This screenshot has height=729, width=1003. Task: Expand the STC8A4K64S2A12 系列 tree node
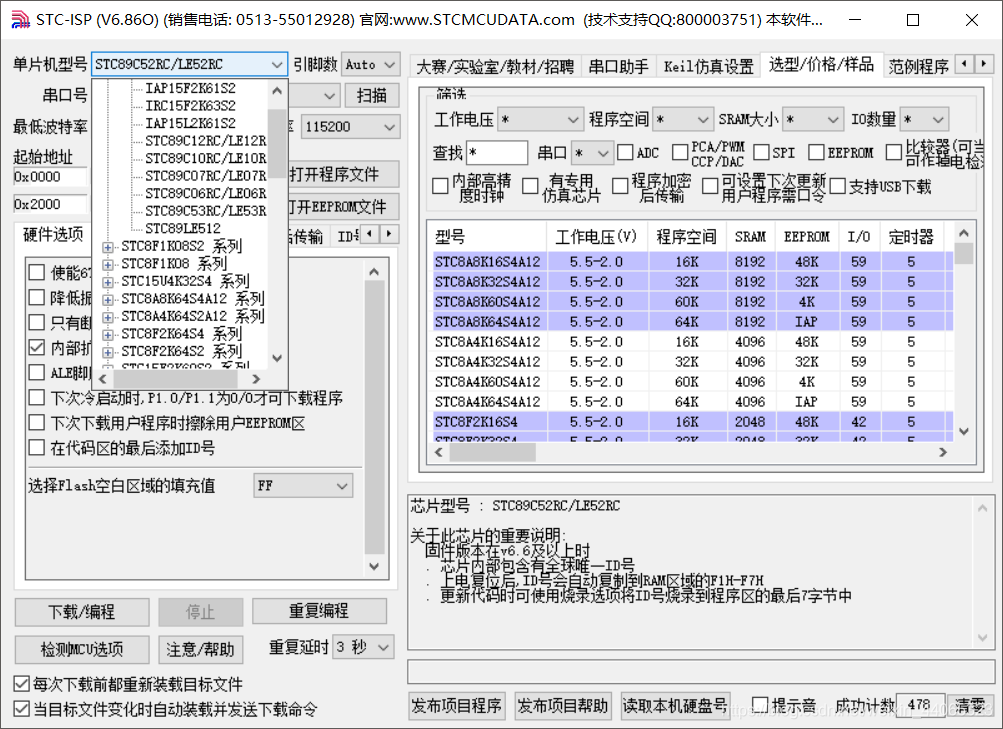pyautogui.click(x=107, y=317)
